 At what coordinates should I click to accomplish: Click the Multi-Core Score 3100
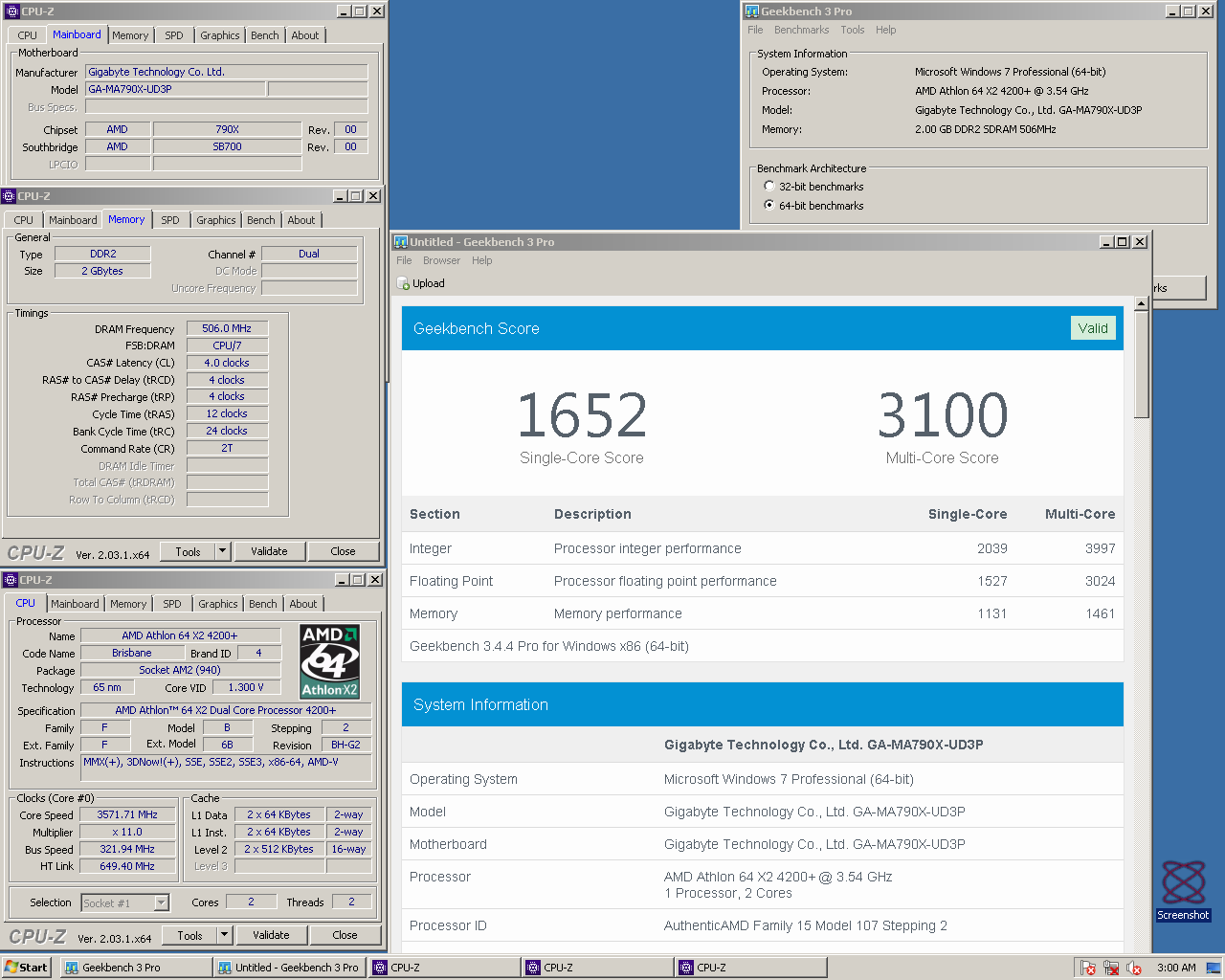(x=943, y=415)
